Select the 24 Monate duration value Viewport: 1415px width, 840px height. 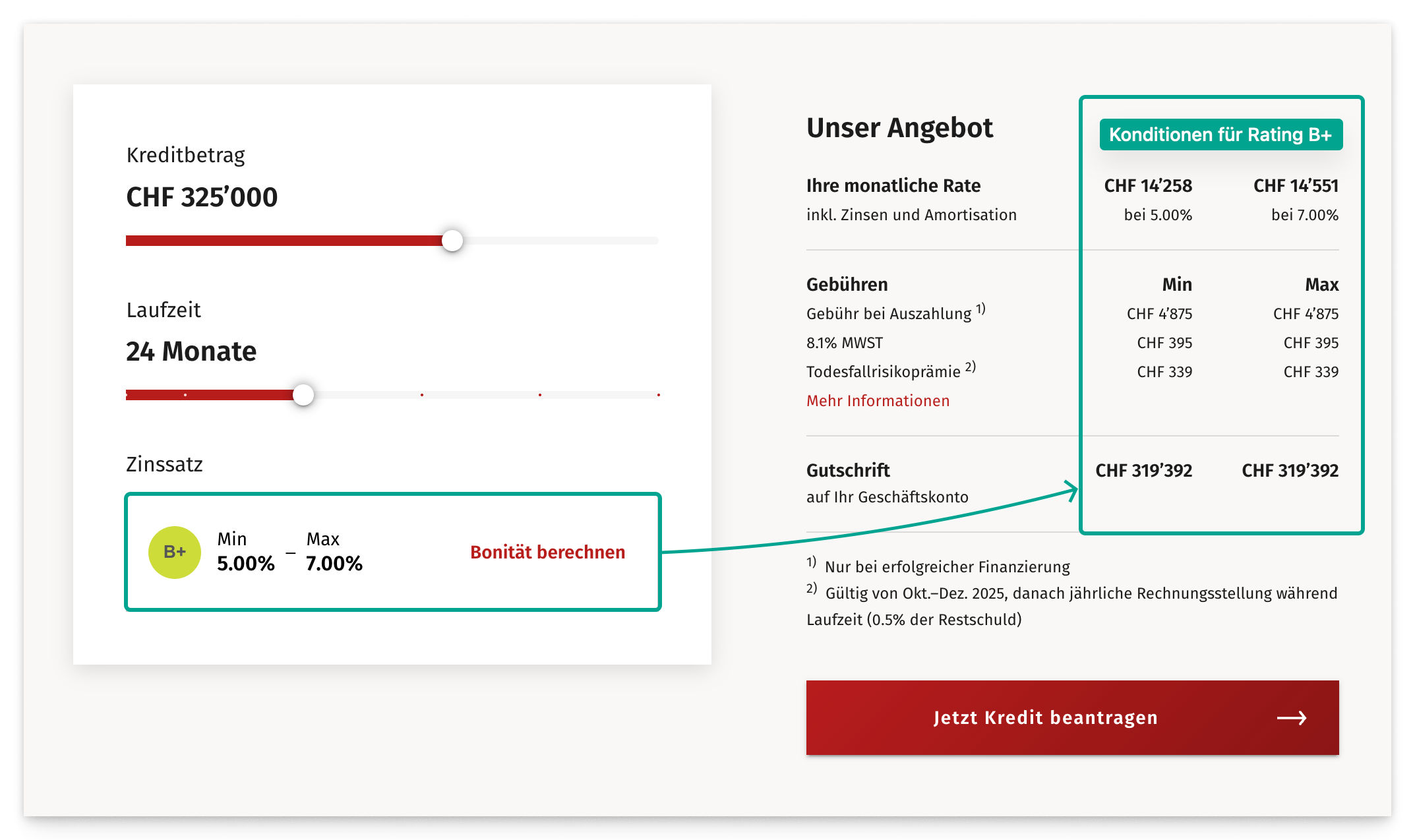pos(191,351)
